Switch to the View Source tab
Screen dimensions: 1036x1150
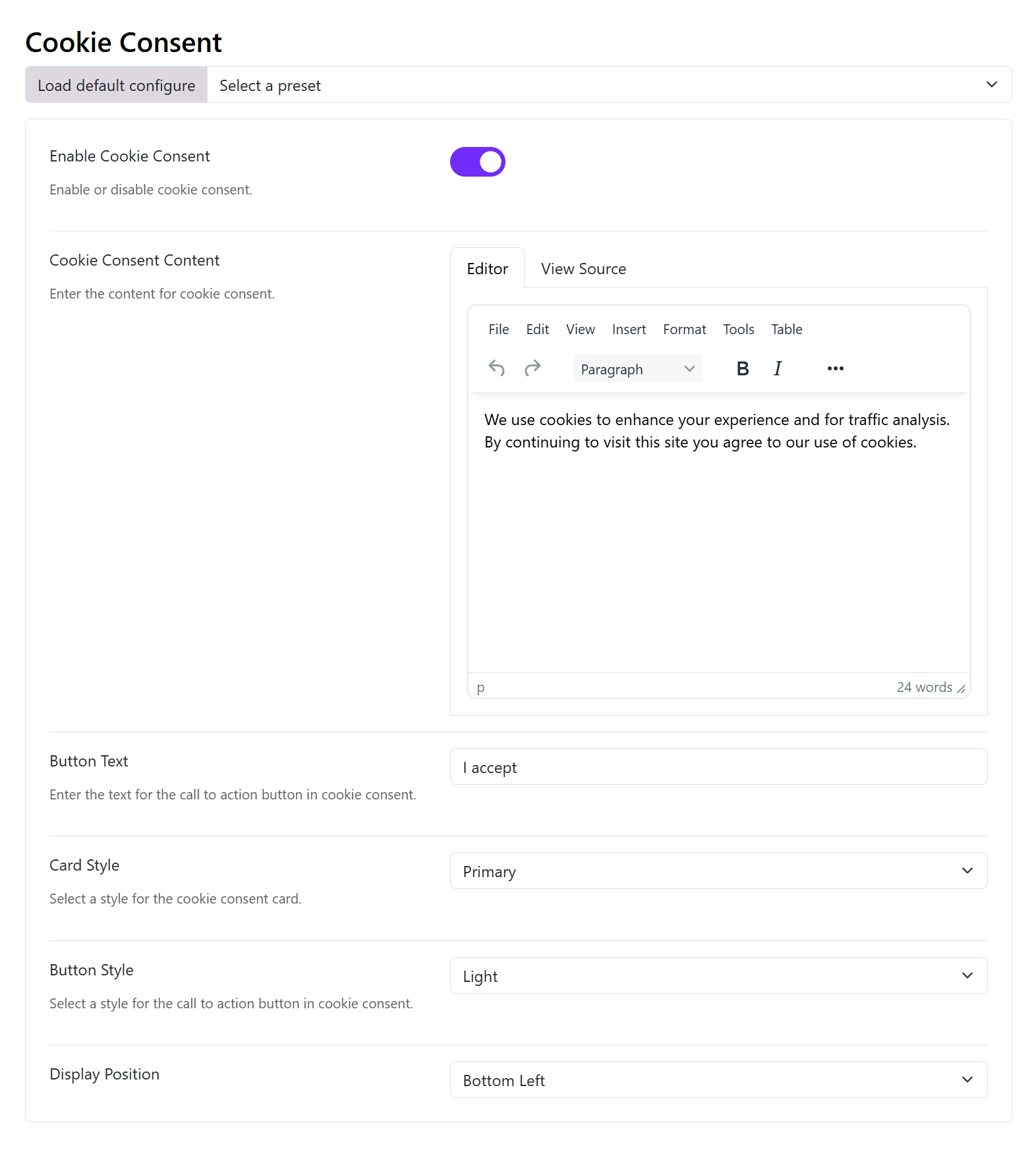click(x=583, y=269)
